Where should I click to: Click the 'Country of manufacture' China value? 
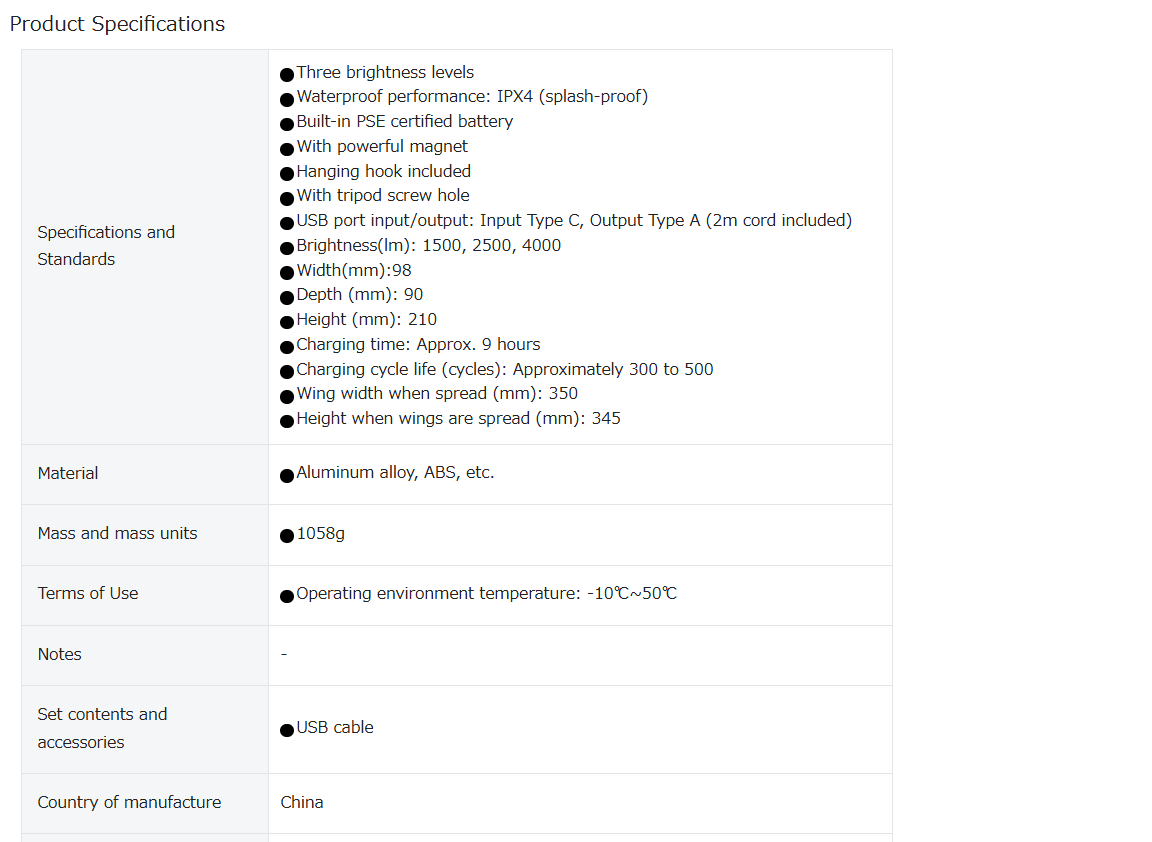302,802
